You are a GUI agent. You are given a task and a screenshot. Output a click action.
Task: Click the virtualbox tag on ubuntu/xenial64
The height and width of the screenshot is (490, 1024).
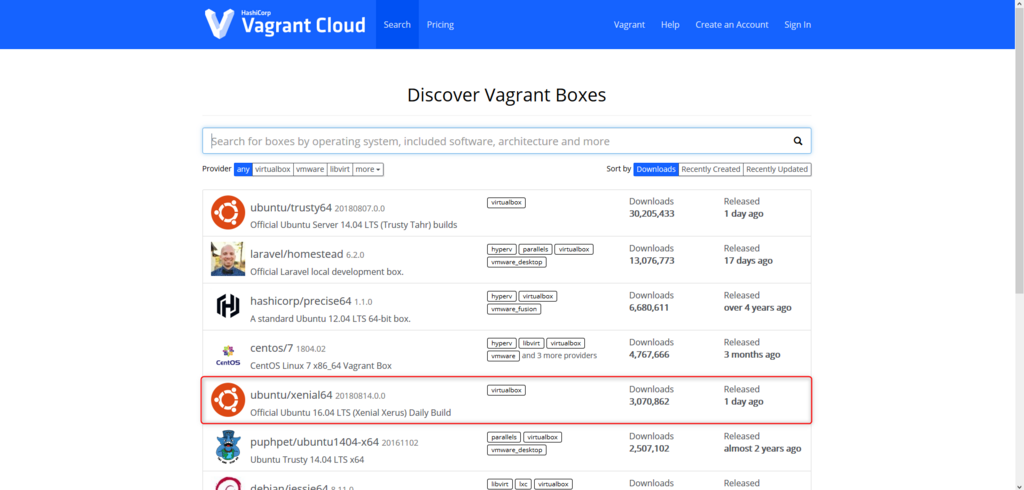click(506, 390)
